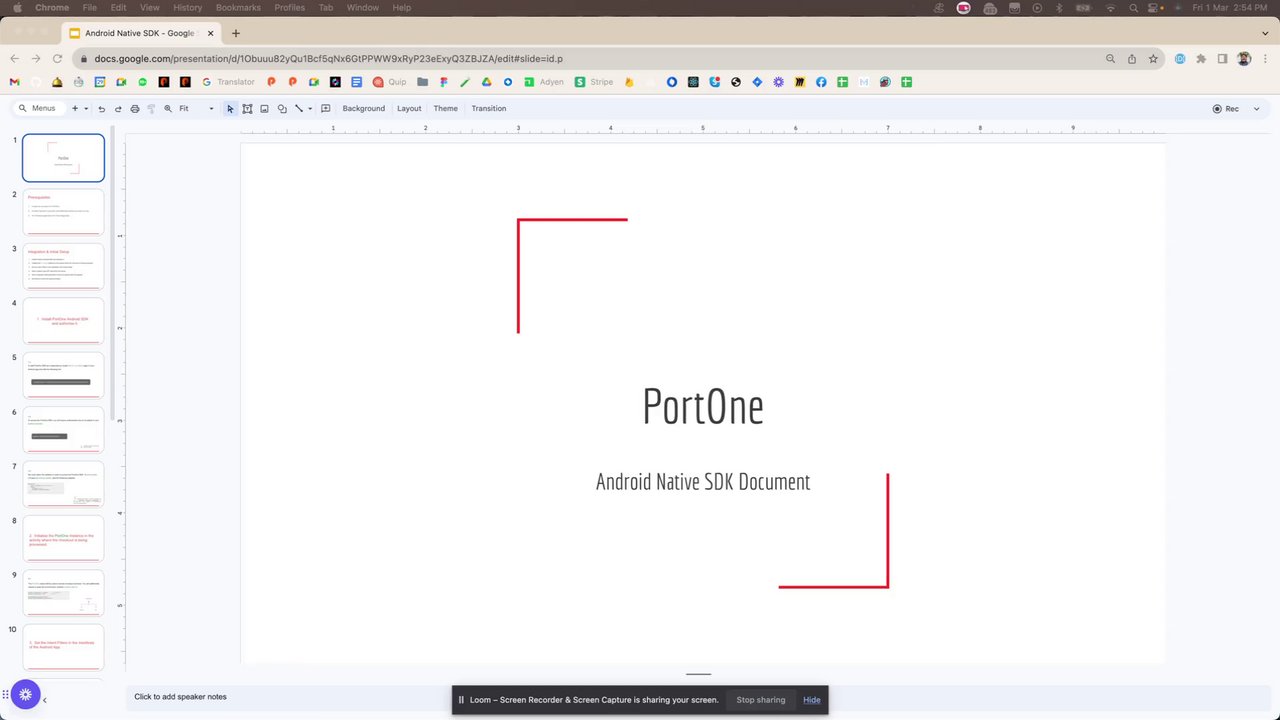Click the Chrome profile avatar
The image size is (1280, 720).
click(x=1244, y=59)
